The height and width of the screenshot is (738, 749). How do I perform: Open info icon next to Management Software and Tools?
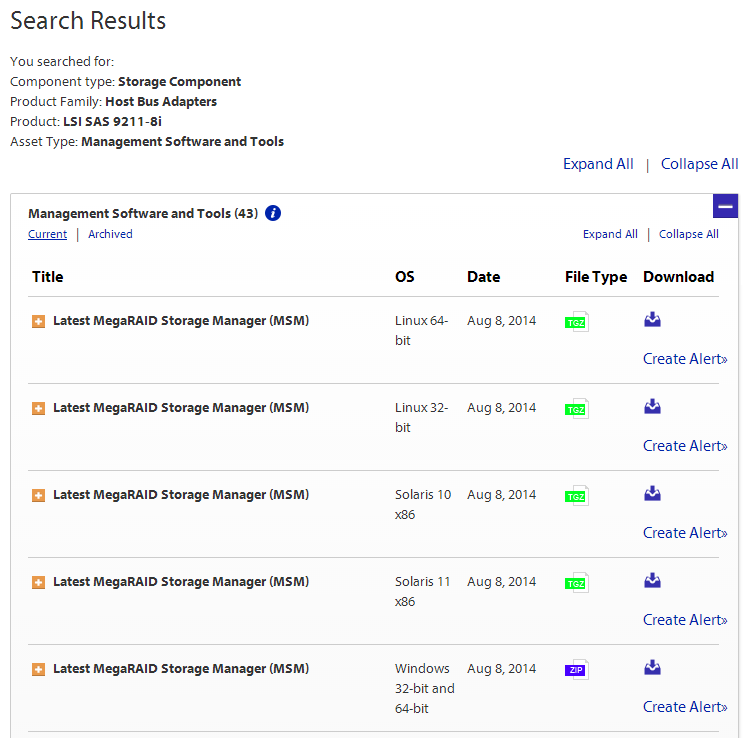pos(273,213)
